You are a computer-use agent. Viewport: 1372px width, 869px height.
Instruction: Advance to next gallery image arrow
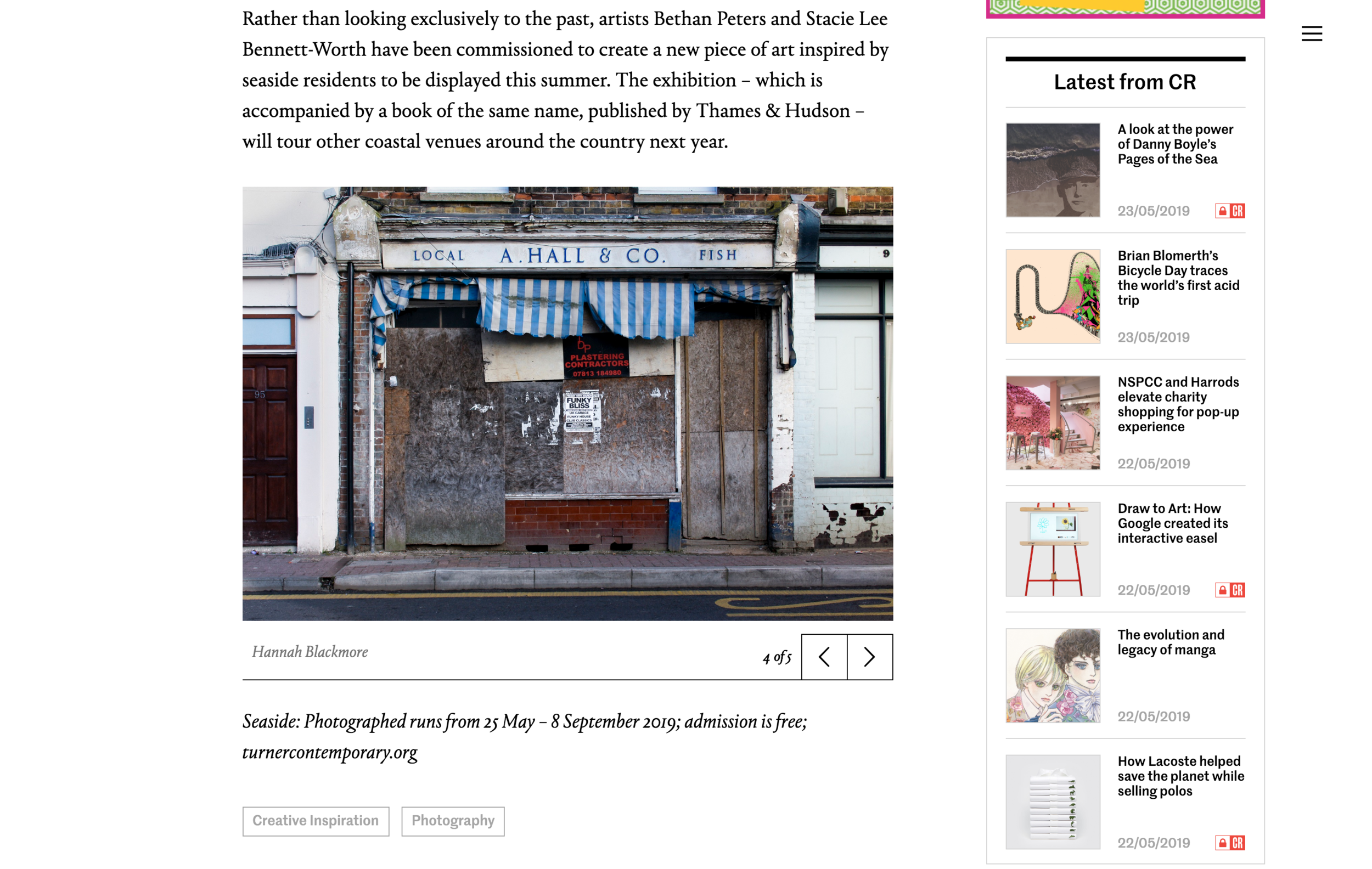click(869, 657)
